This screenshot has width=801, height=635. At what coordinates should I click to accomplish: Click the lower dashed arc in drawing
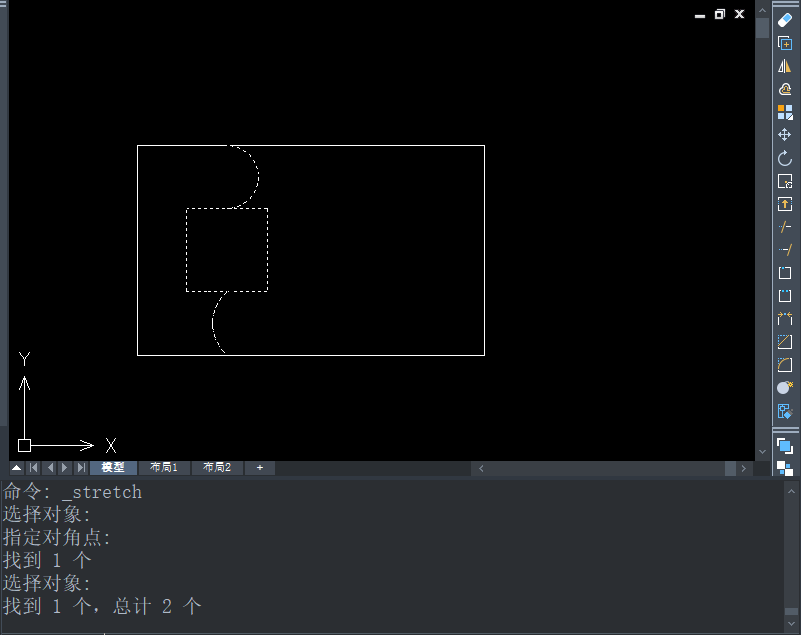[213, 323]
